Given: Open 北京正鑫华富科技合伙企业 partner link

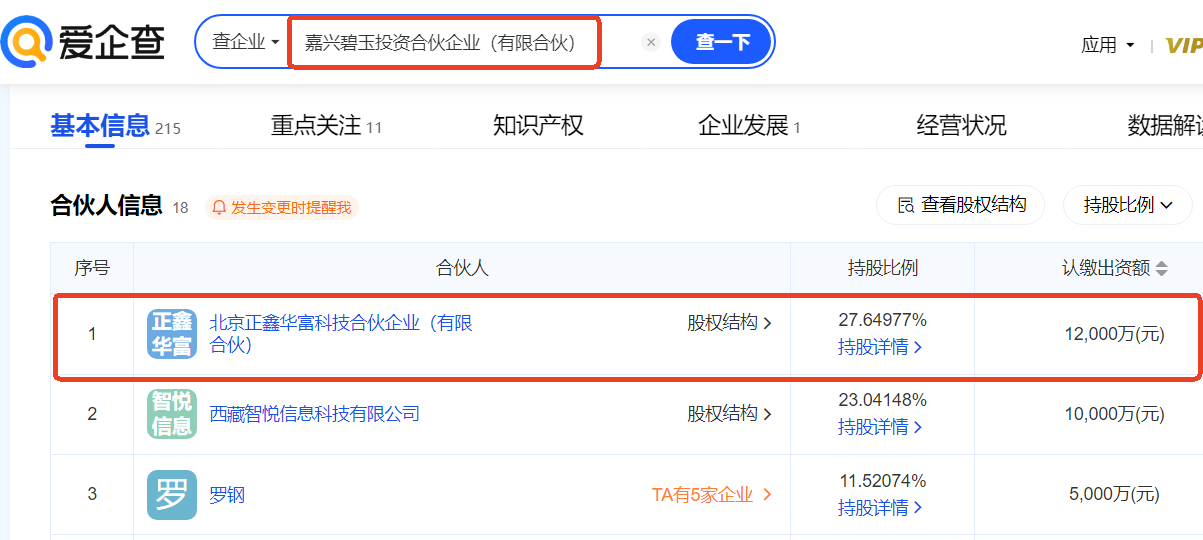Looking at the screenshot, I should coord(340,334).
